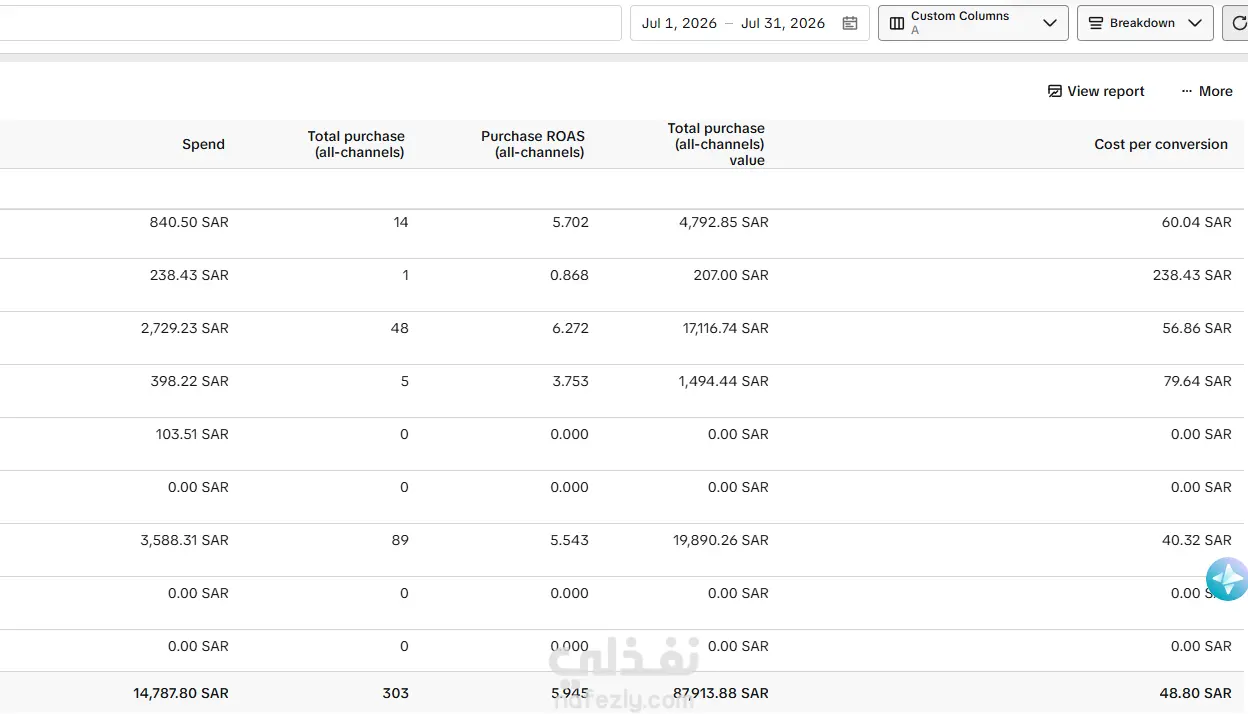Click the cost per conversion 40.32 SAR

pos(1197,540)
